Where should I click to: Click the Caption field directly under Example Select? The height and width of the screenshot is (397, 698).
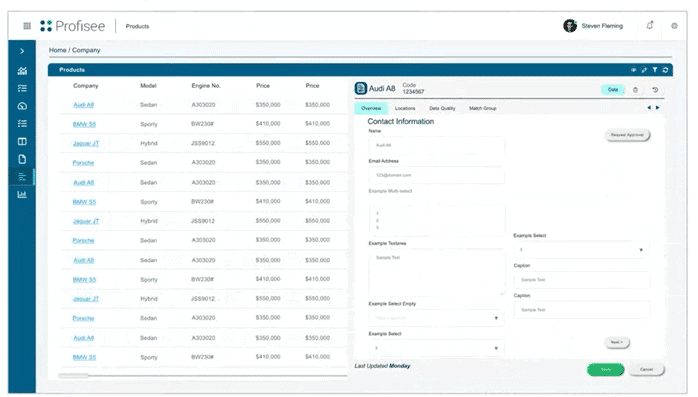(x=581, y=280)
